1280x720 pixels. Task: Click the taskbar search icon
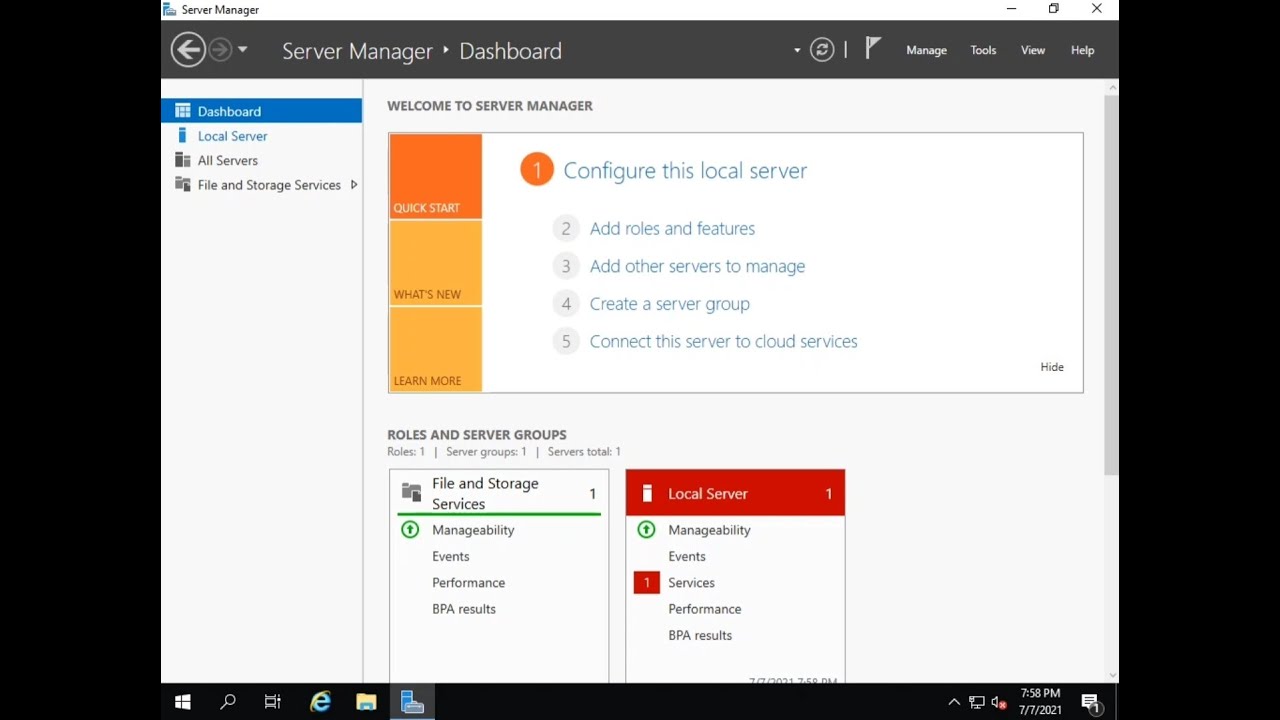pos(228,702)
